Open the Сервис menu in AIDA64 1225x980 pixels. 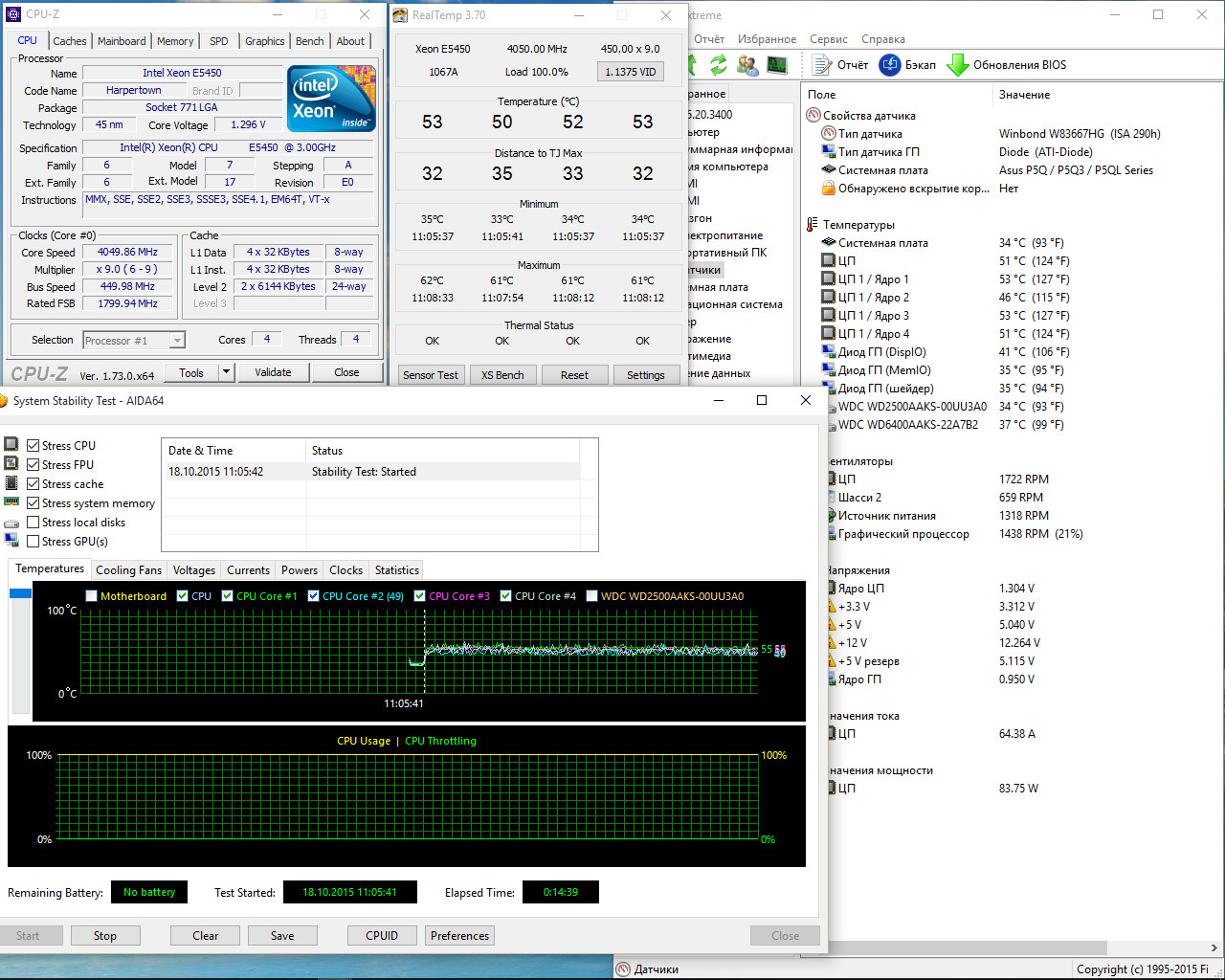point(829,39)
